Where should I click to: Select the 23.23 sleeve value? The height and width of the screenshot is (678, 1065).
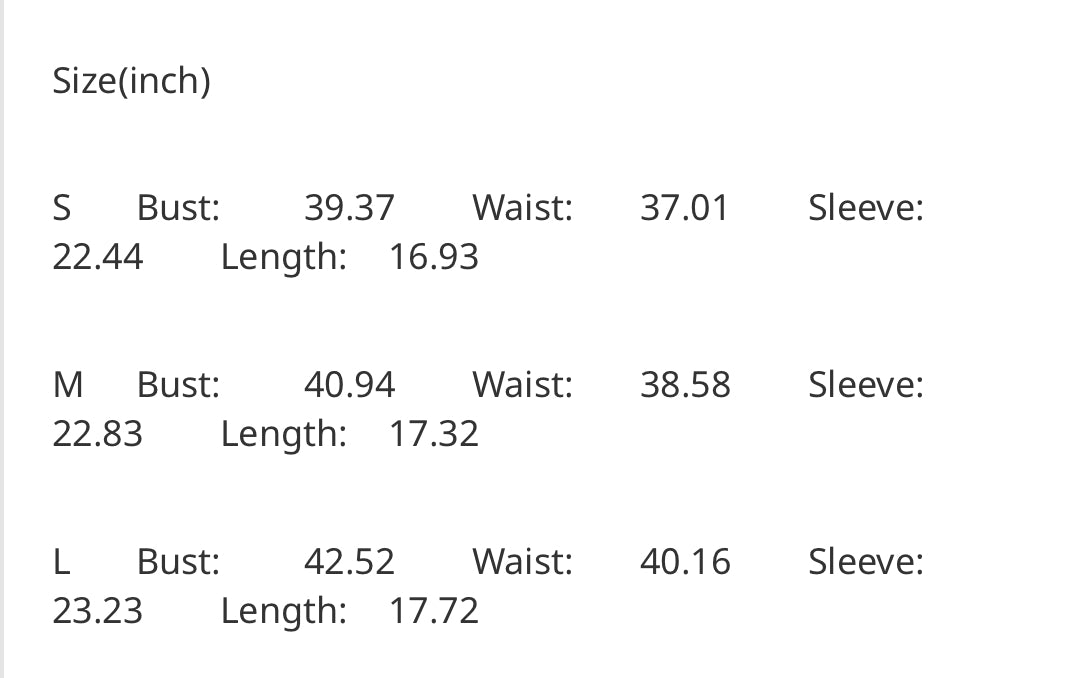point(97,611)
